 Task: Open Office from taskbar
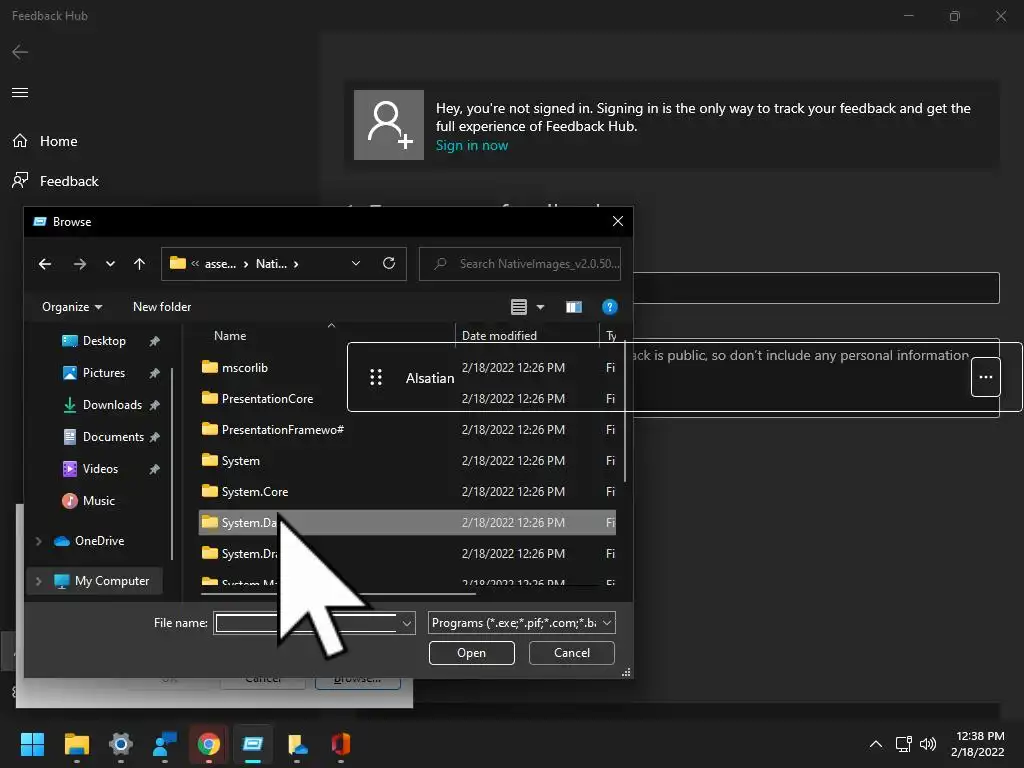[341, 744]
